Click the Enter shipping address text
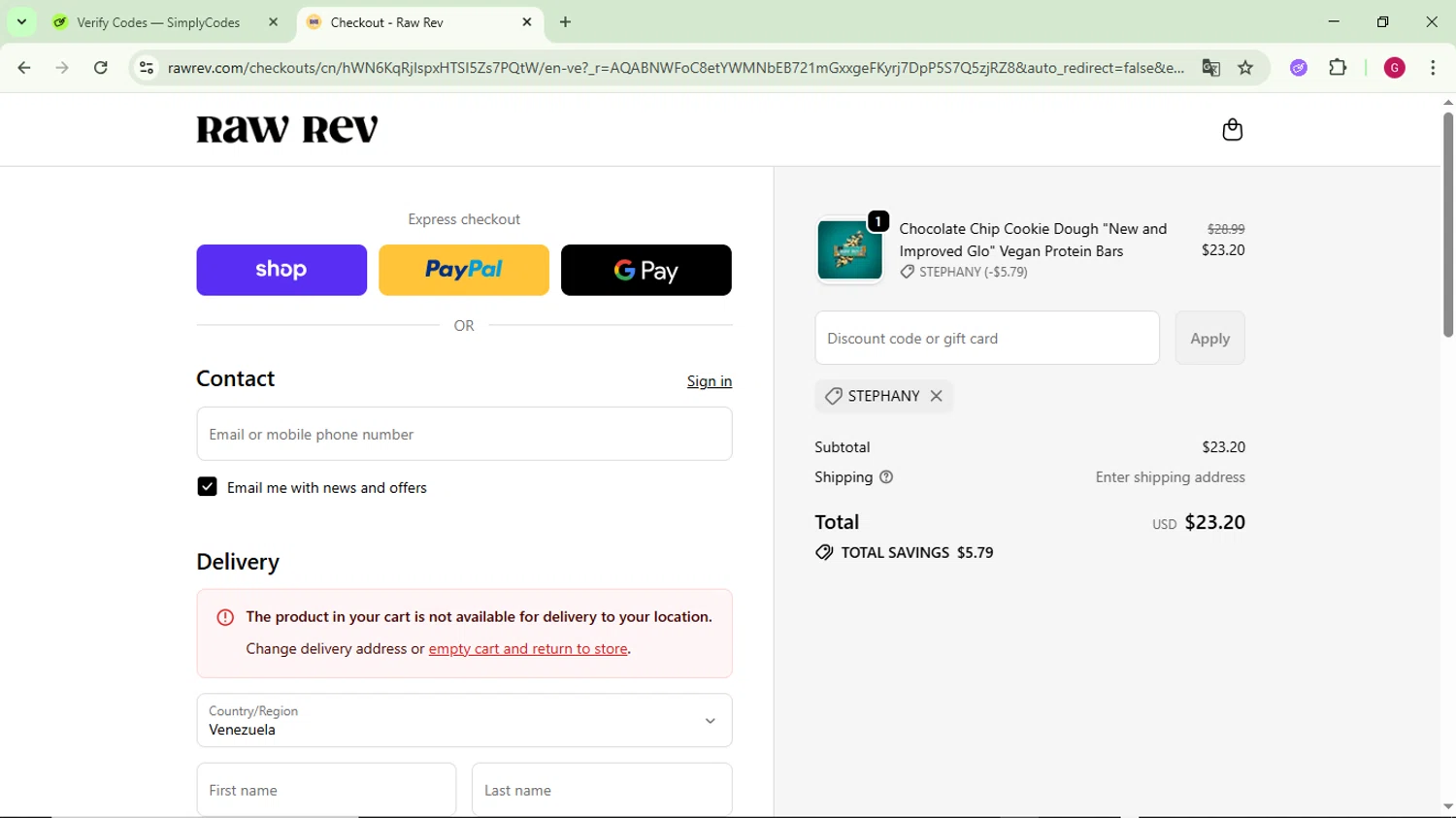 tap(1170, 477)
